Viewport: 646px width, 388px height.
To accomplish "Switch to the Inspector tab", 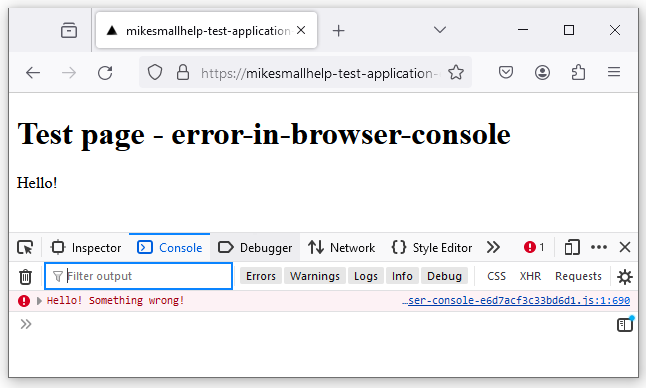I will [86, 248].
